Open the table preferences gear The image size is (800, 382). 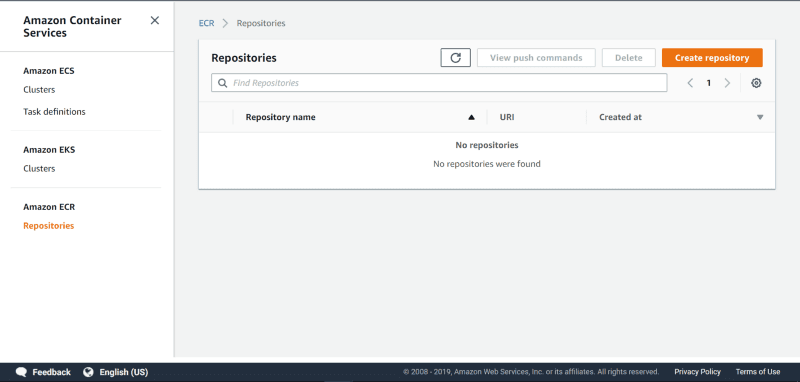(x=756, y=83)
